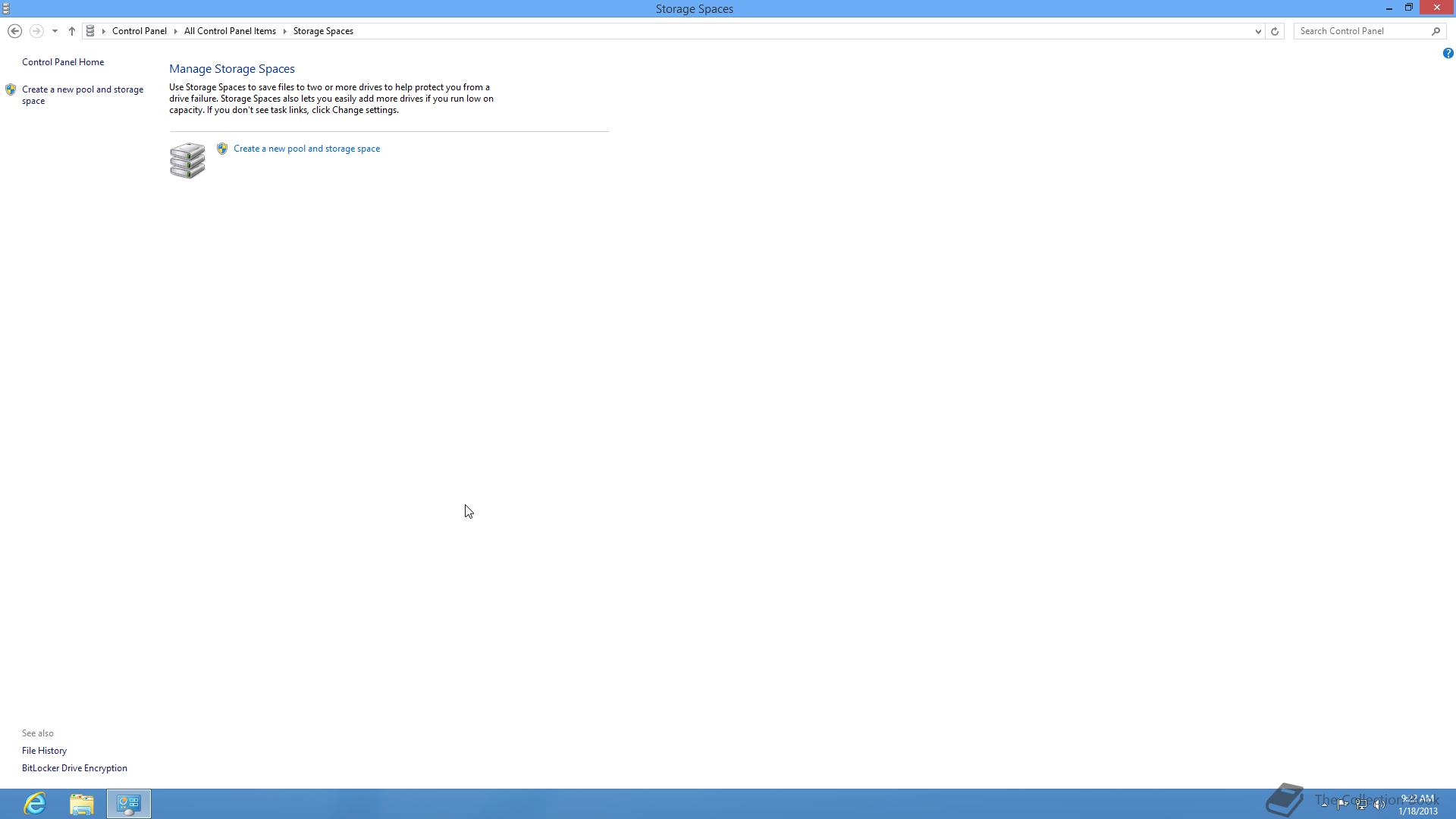Minimize the Storage Spaces window

click(1389, 8)
